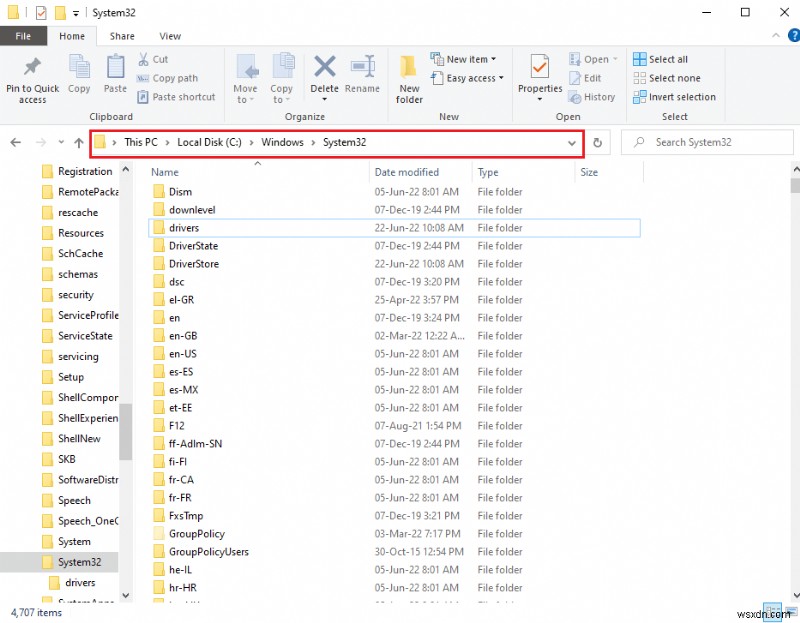Image resolution: width=800 pixels, height=623 pixels.
Task: Click the Copy path icon
Action: 143,78
